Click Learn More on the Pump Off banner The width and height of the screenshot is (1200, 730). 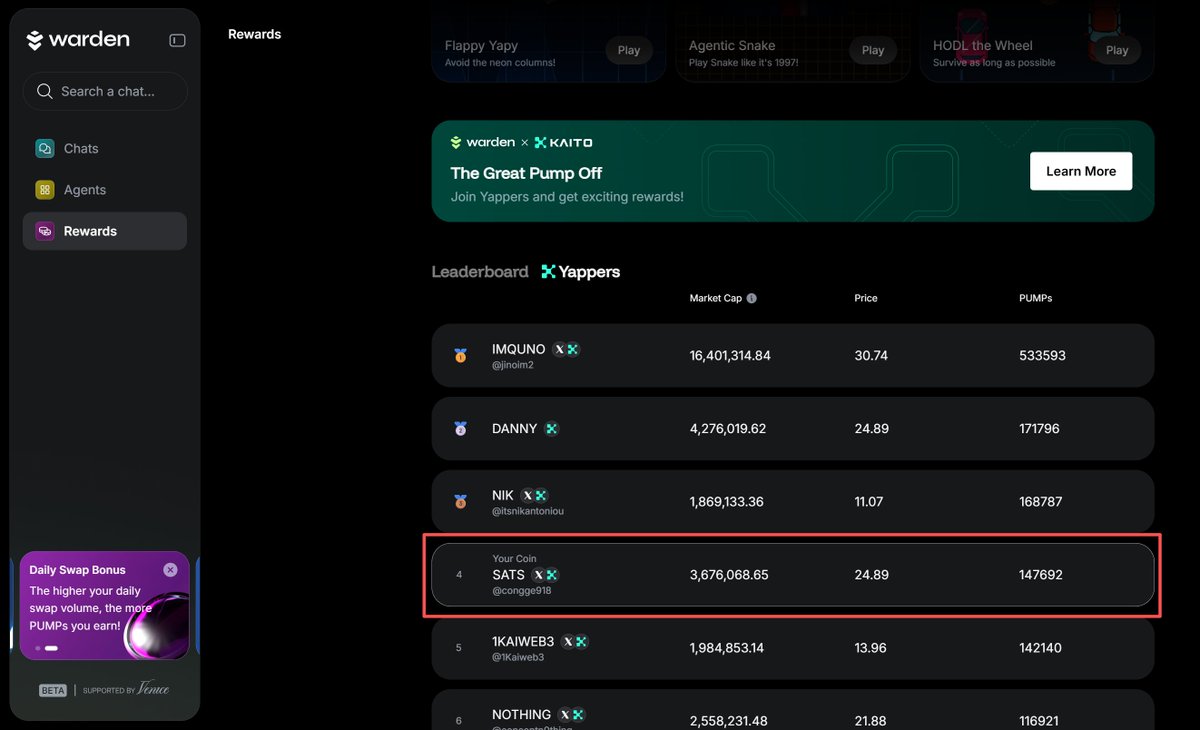1081,171
